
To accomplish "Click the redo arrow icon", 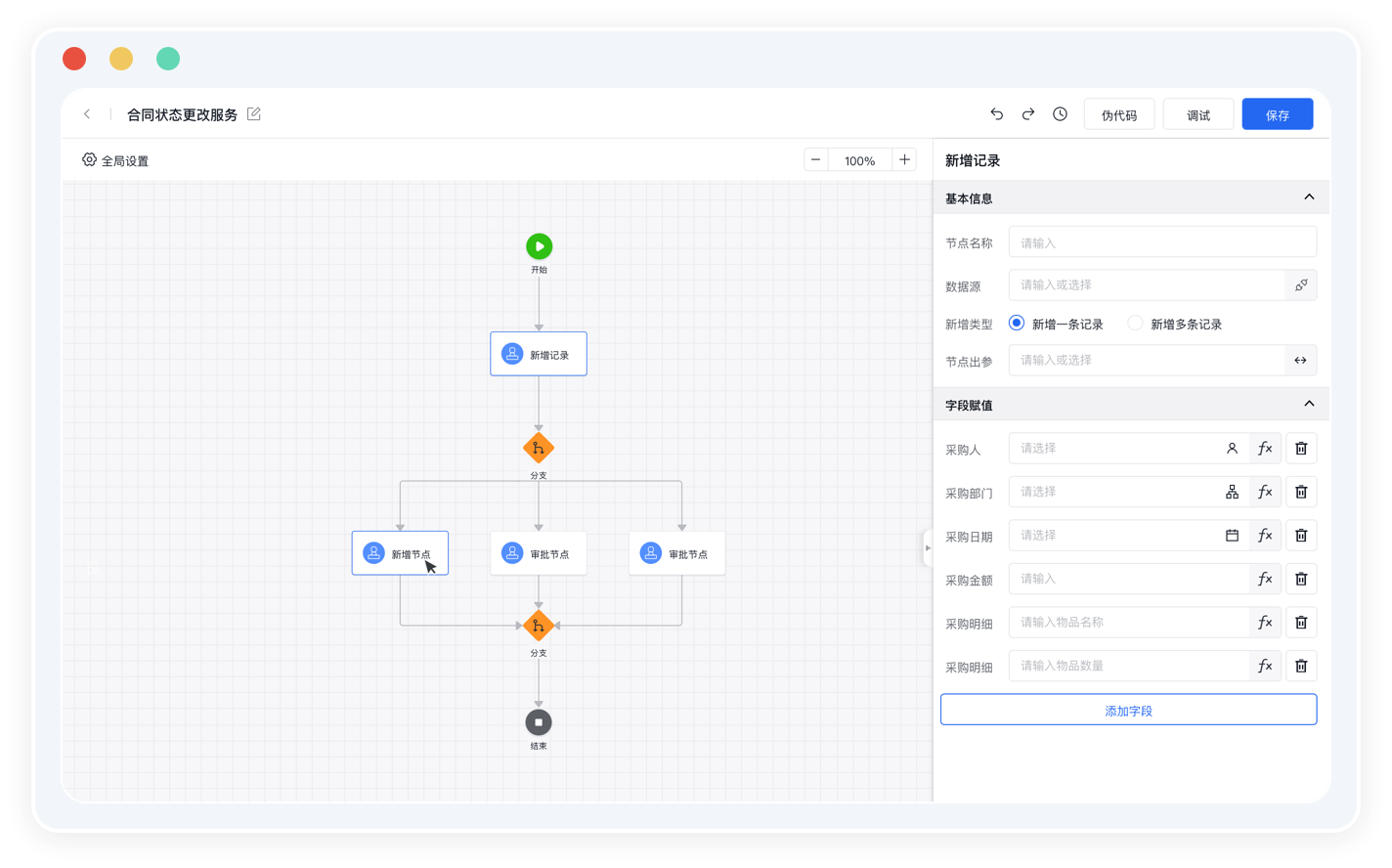I will coord(1028,114).
